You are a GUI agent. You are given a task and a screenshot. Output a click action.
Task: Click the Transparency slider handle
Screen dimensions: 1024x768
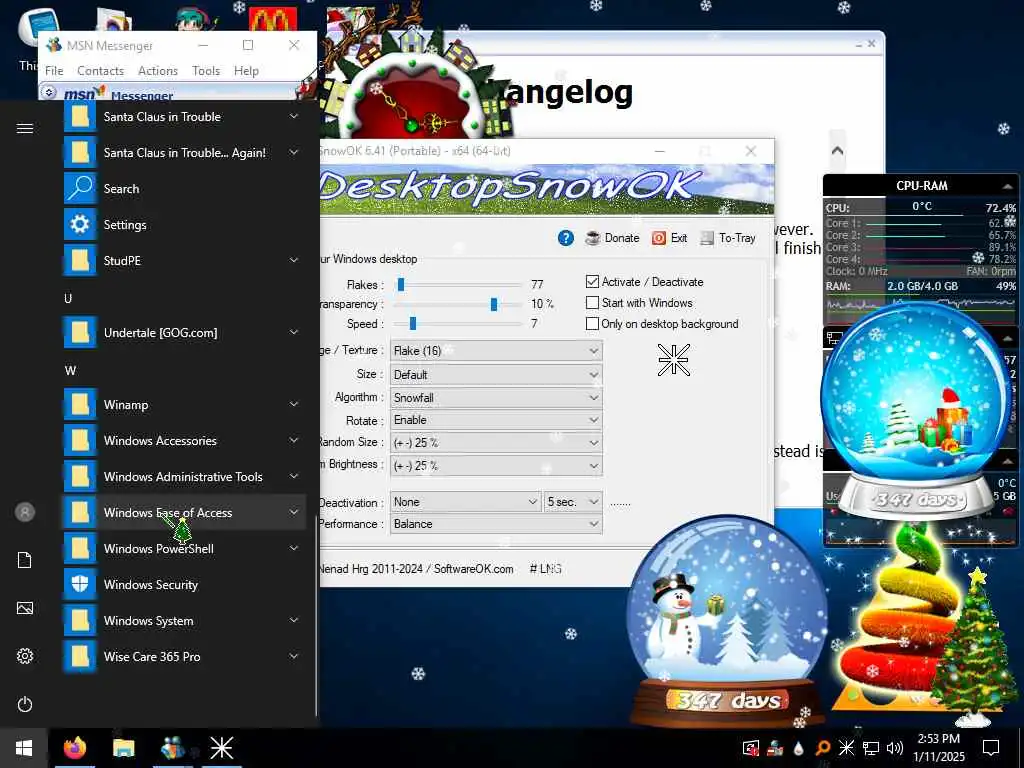[494, 304]
